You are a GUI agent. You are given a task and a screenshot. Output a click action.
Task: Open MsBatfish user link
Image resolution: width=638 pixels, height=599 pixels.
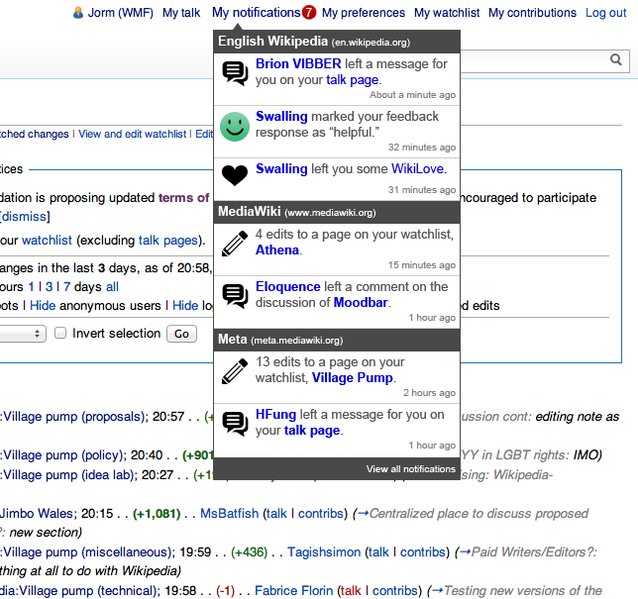[x=229, y=514]
